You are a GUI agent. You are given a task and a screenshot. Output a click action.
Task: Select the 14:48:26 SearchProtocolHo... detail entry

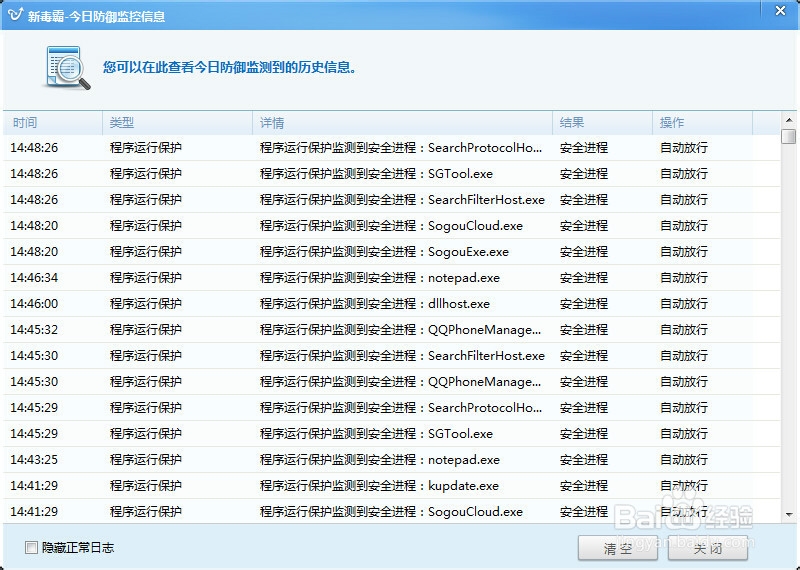coord(401,148)
